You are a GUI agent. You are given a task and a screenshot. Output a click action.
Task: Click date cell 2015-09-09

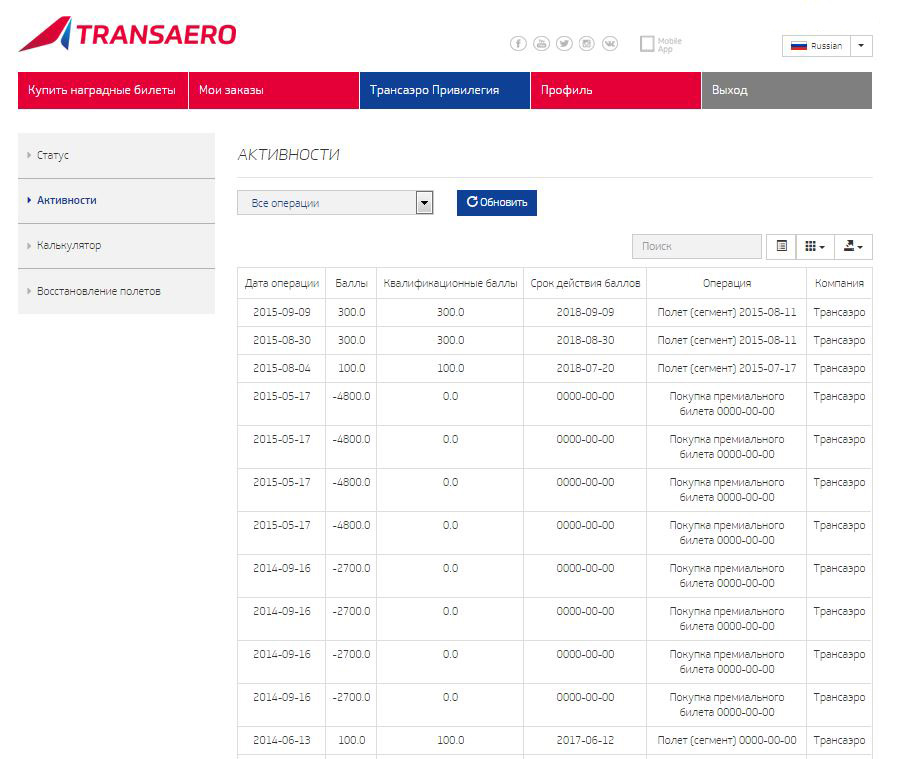(x=282, y=312)
